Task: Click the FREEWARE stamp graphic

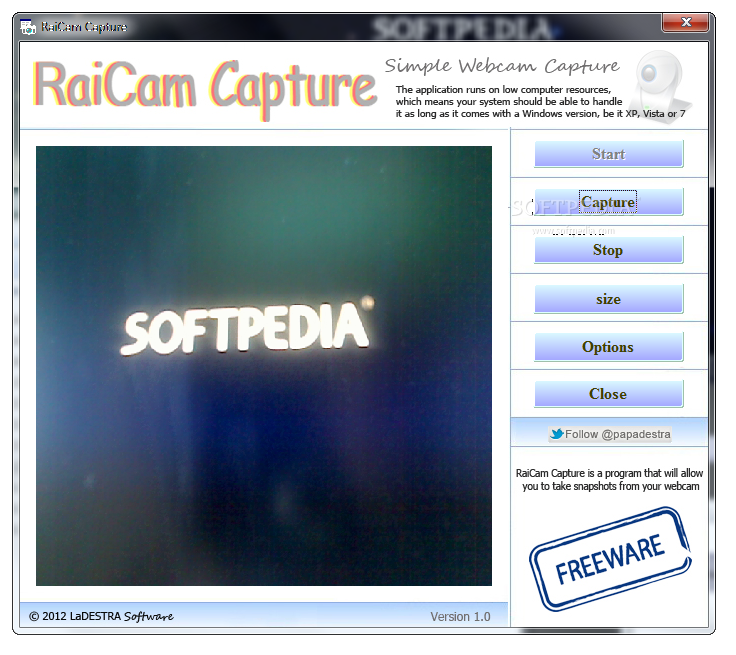Action: 610,559
